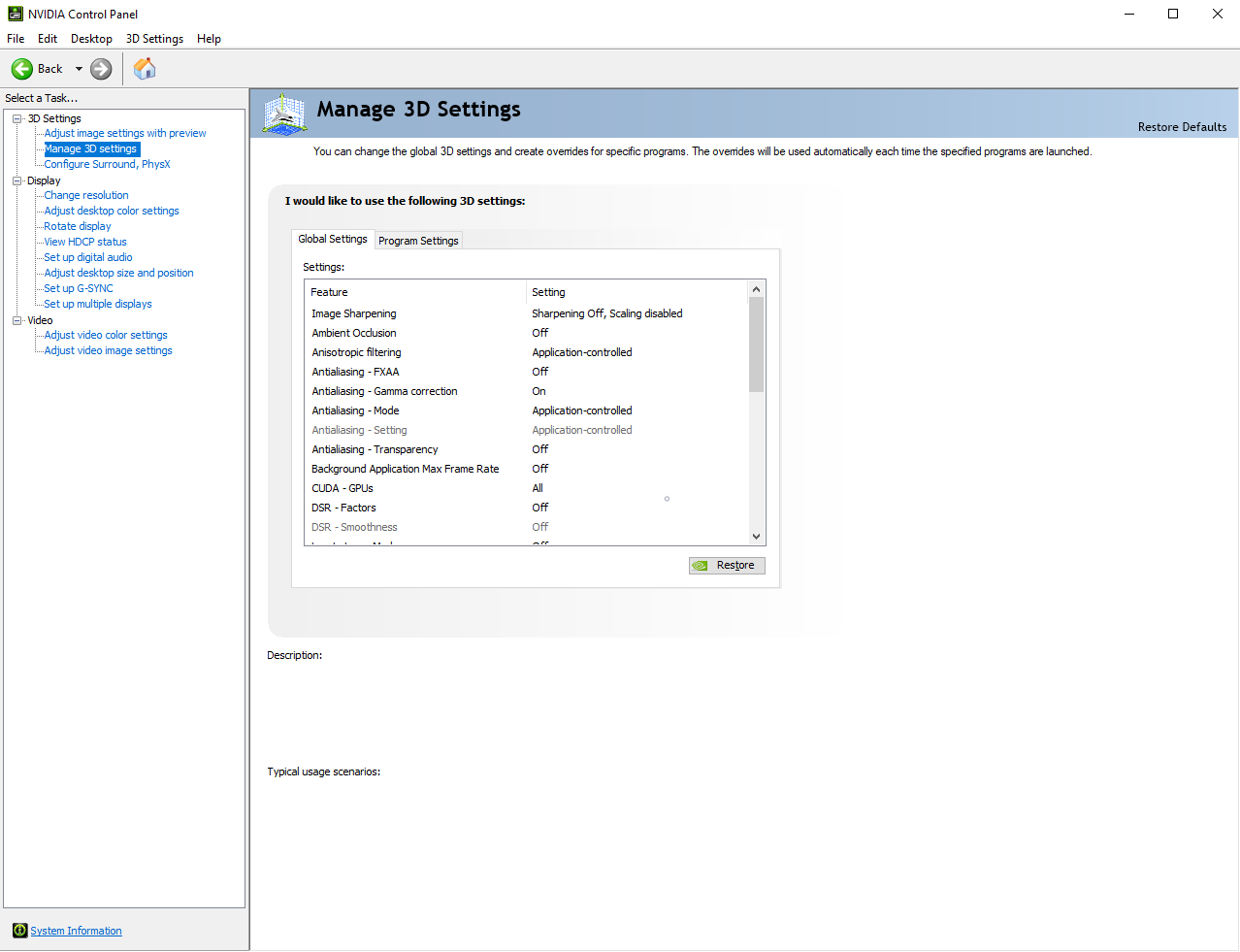This screenshot has height=952, width=1240.
Task: Collapse the Video tree node
Action: tap(17, 320)
